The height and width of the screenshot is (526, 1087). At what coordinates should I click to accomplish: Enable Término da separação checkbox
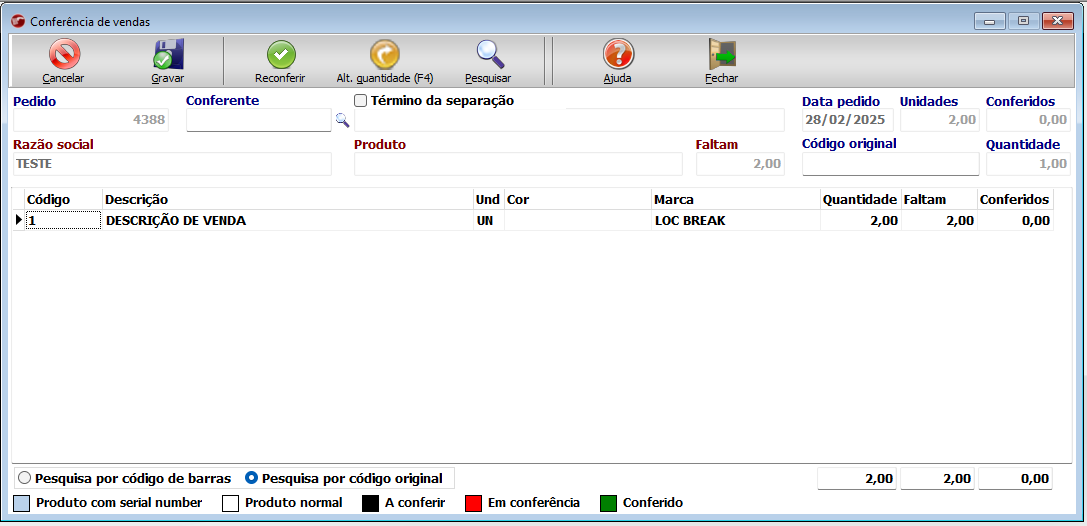point(361,101)
